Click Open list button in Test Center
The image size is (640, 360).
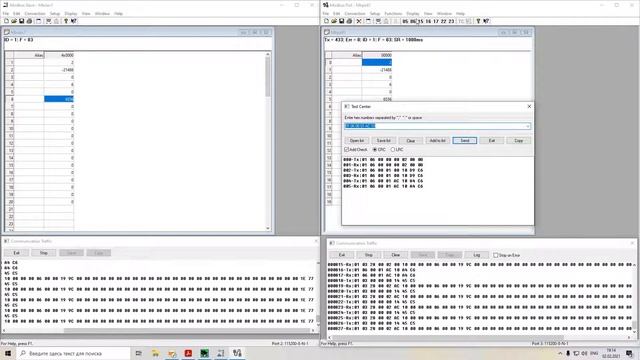click(x=357, y=140)
